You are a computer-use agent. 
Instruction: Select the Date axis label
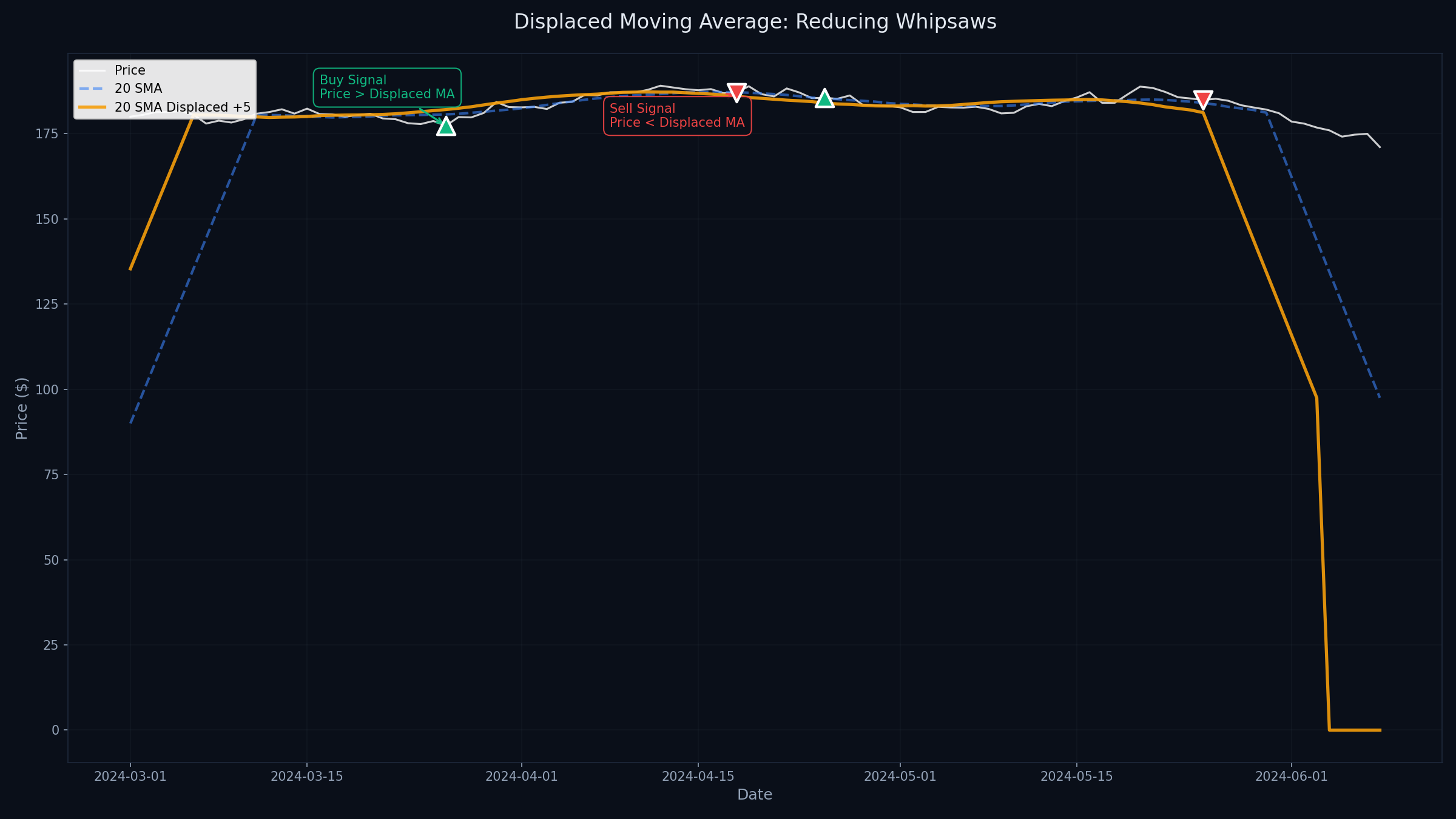click(x=754, y=794)
